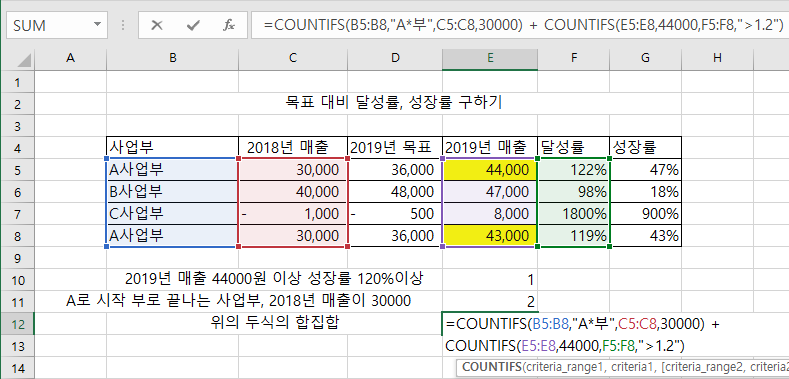Open the Name Box dropdown arrow

pyautogui.click(x=97, y=25)
